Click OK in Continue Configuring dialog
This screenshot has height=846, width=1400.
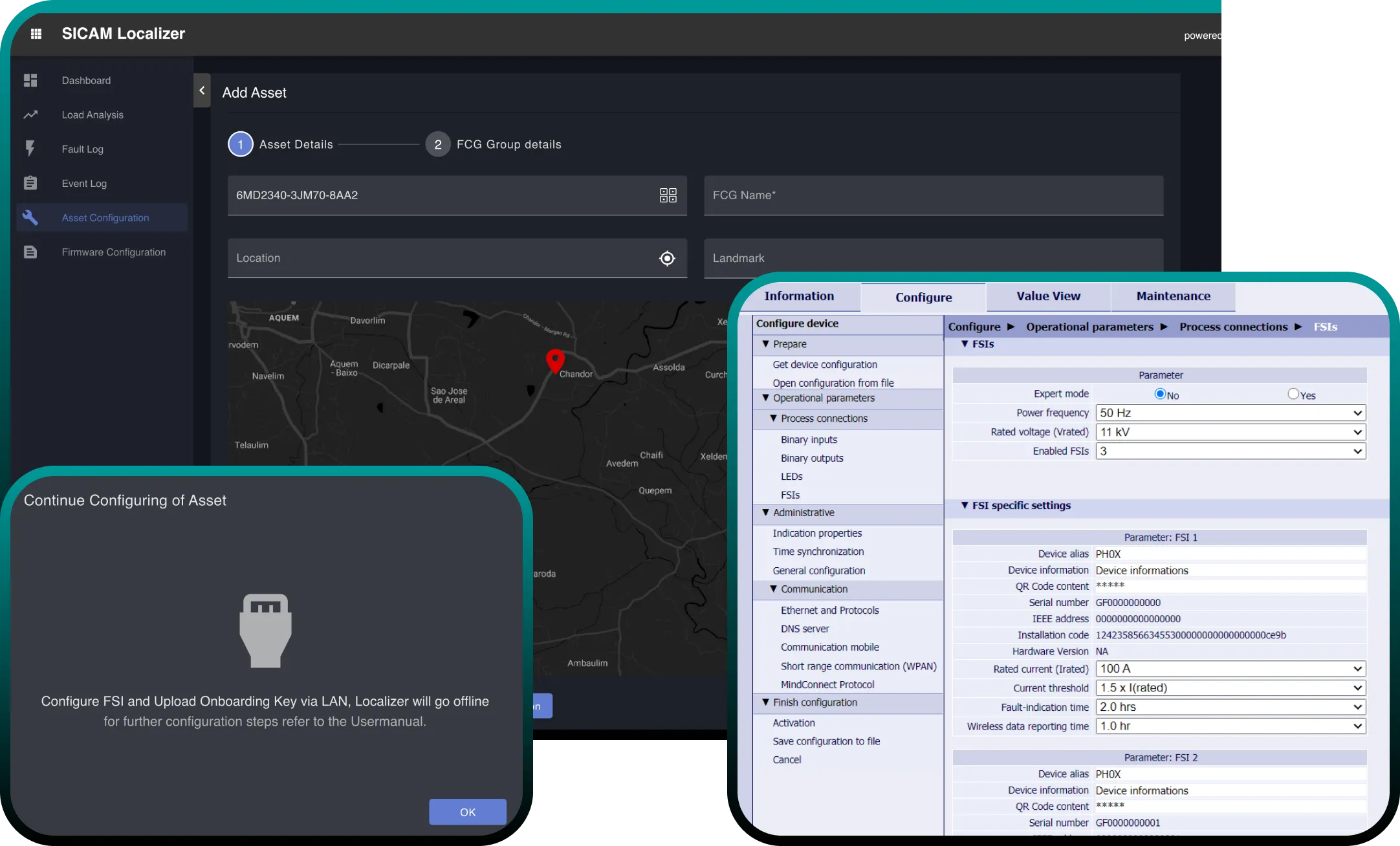pyautogui.click(x=468, y=812)
